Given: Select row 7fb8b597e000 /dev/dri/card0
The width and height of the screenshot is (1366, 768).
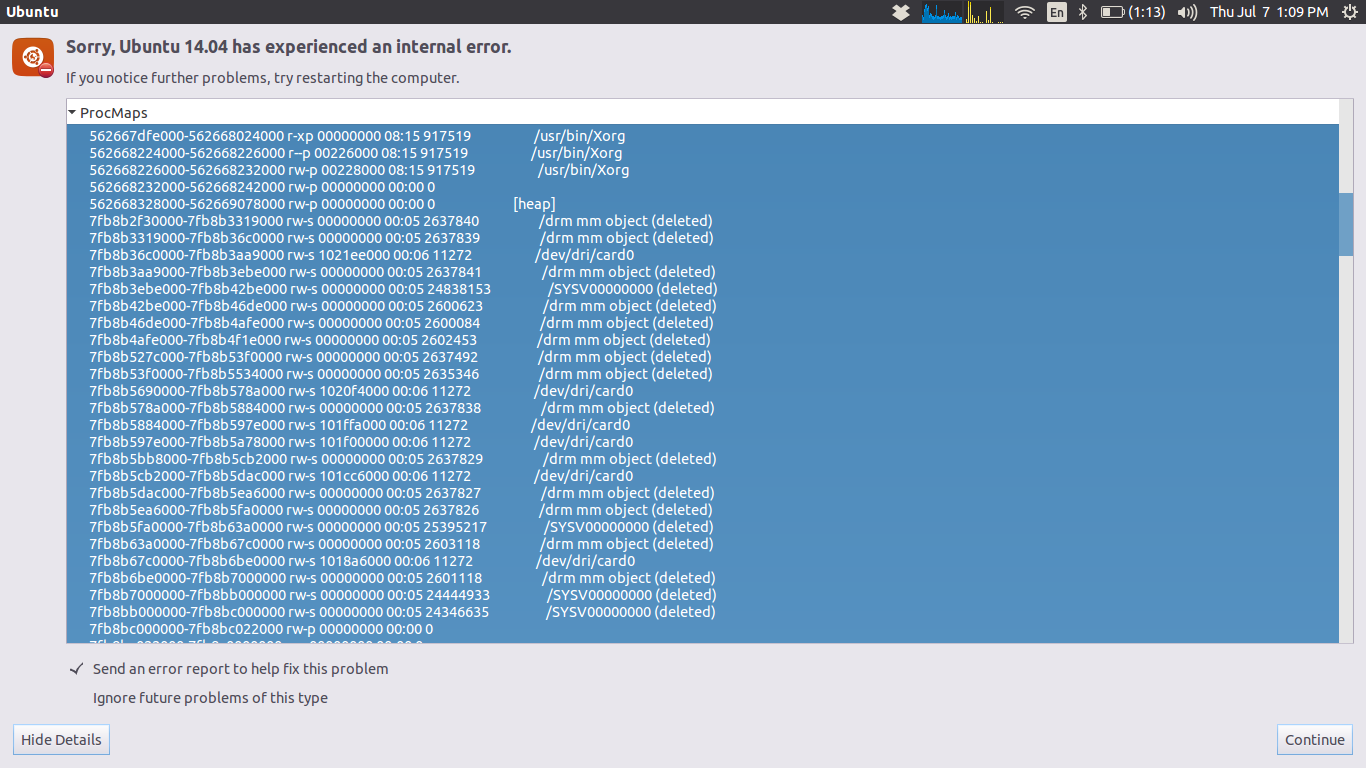Looking at the screenshot, I should pyautogui.click(x=702, y=442).
